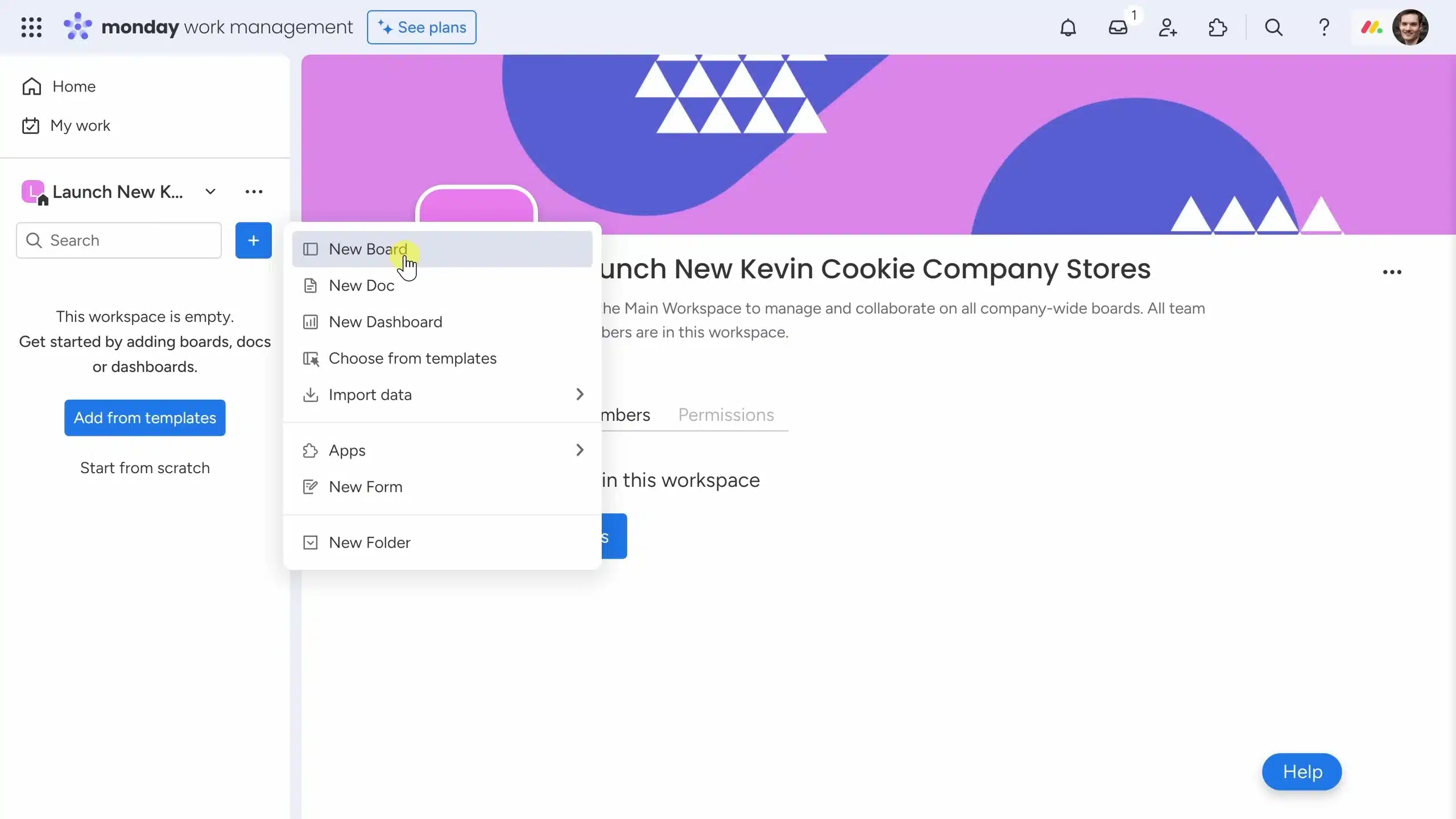
Task: Click Start from scratch link
Action: pyautogui.click(x=145, y=468)
